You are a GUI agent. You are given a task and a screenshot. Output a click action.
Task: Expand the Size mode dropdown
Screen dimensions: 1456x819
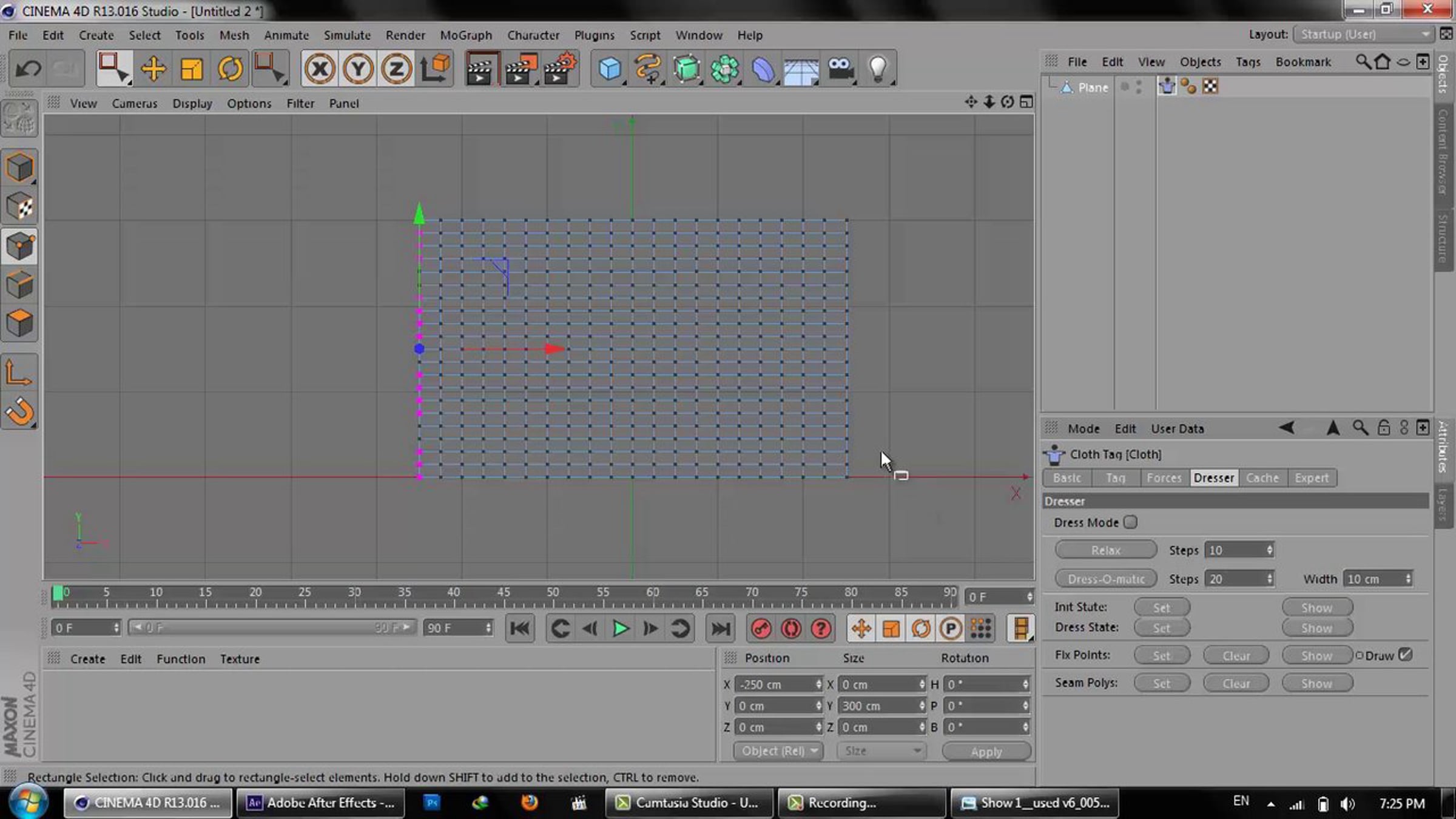click(881, 751)
